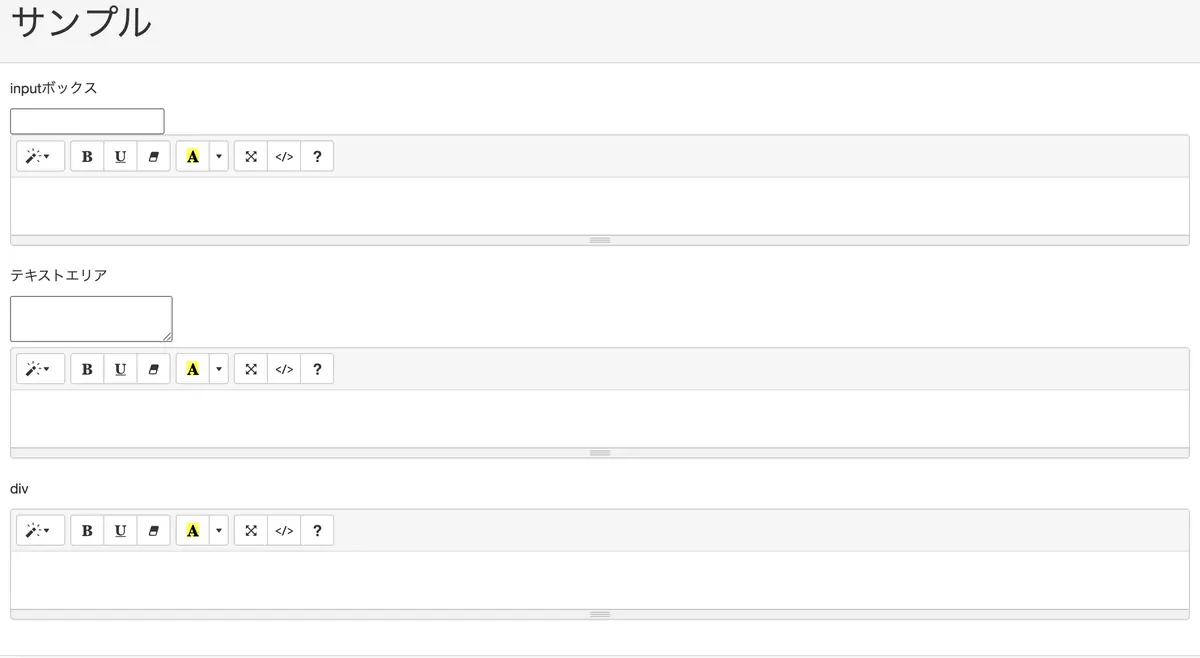Toggle Bold in the div editor toolbar
This screenshot has height=658, width=1200.
87,530
